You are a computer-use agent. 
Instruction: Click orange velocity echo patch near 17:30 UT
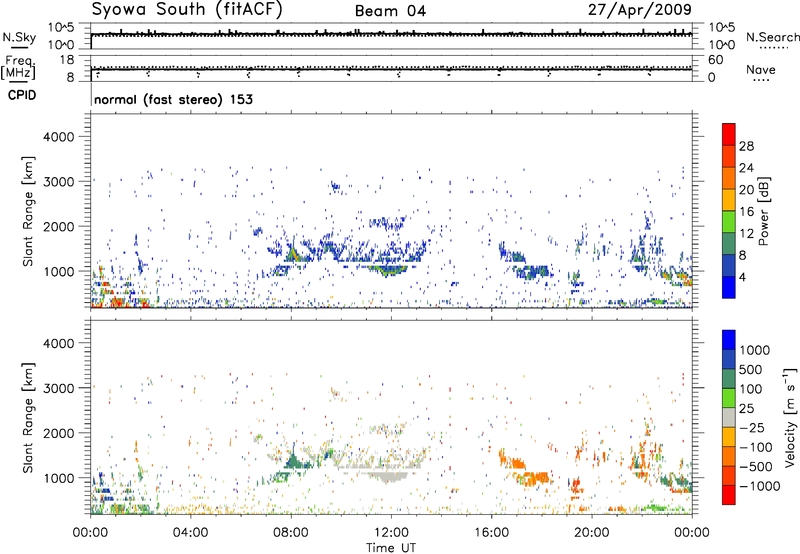[535, 478]
